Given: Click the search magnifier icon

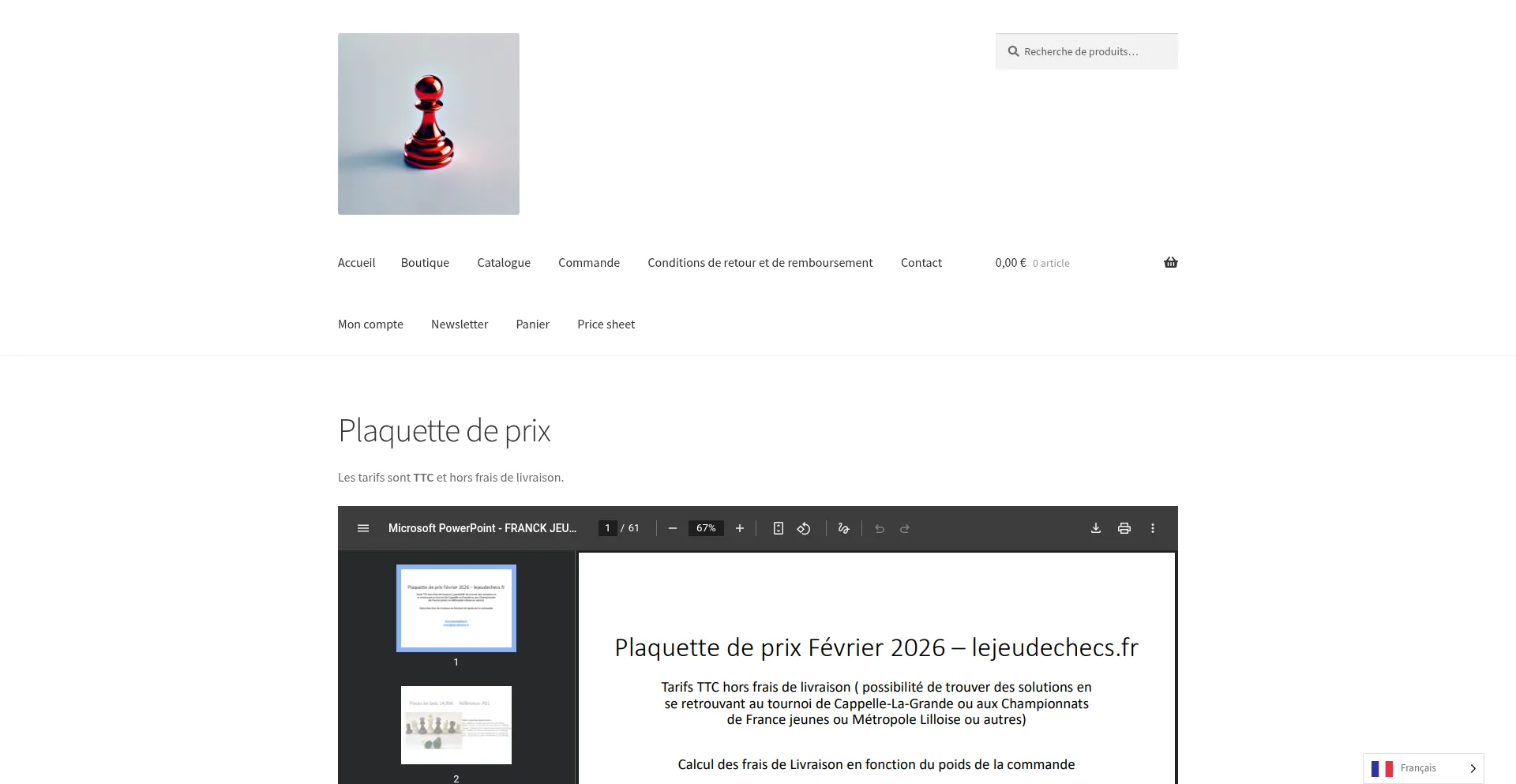Looking at the screenshot, I should tap(1013, 51).
